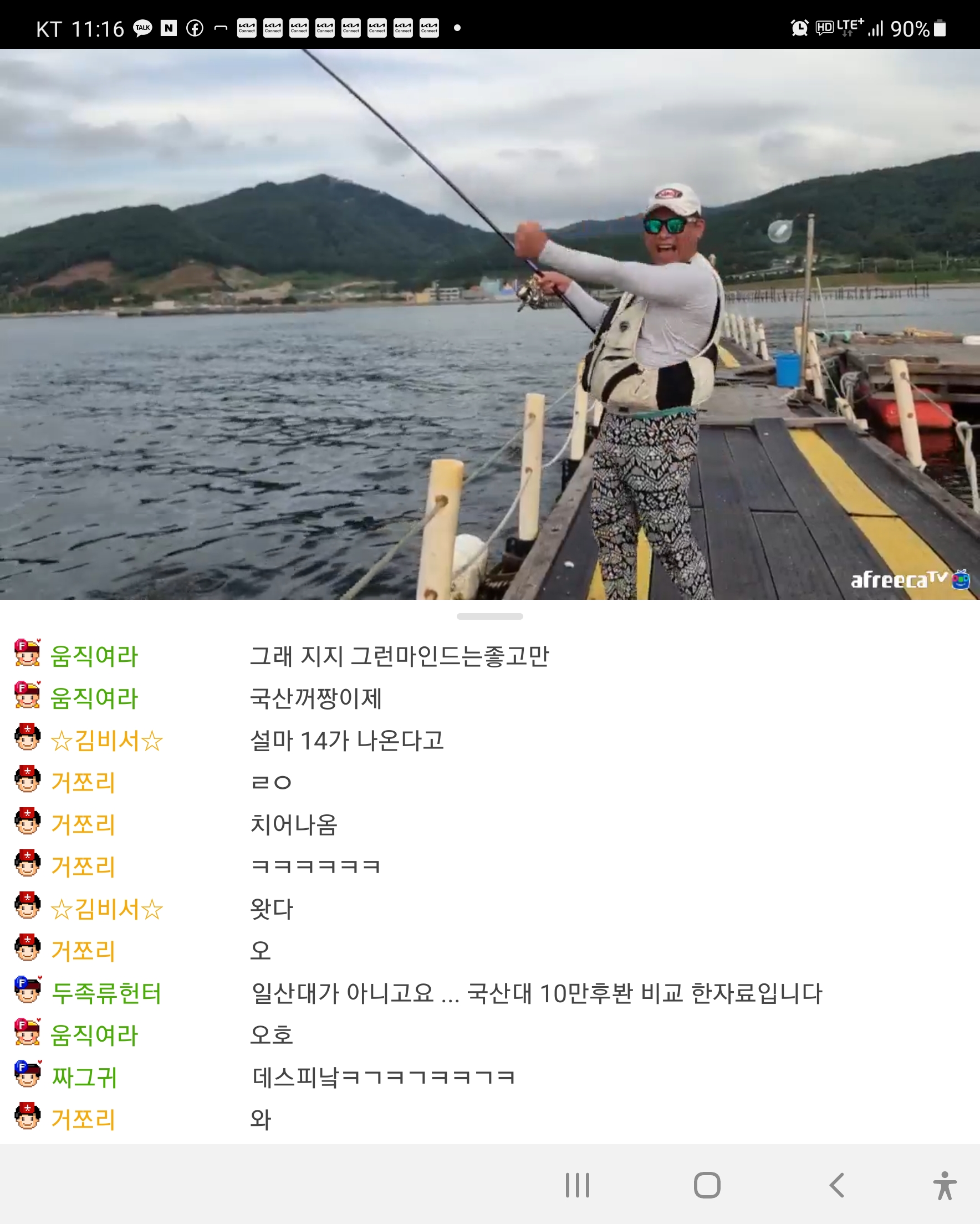The height and width of the screenshot is (1224, 980).
Task: Tap the alarm clock status icon
Action: pos(799,28)
